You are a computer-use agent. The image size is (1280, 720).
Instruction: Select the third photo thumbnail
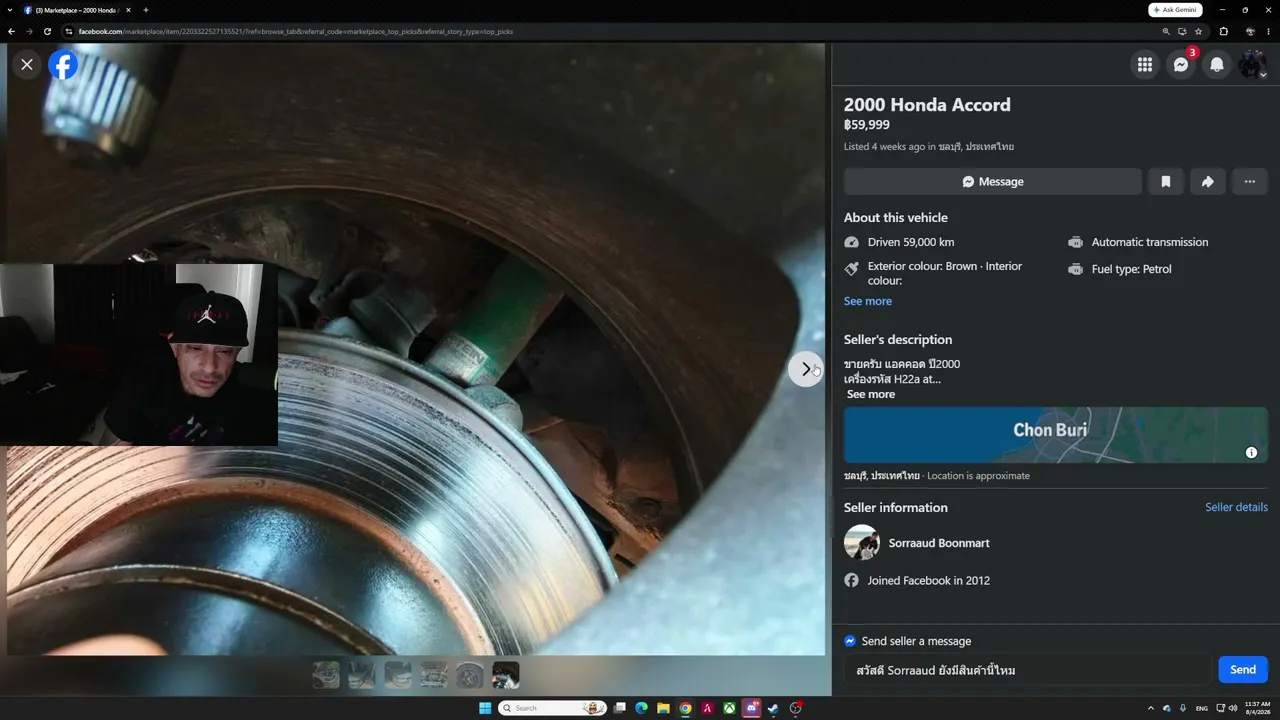coord(398,675)
